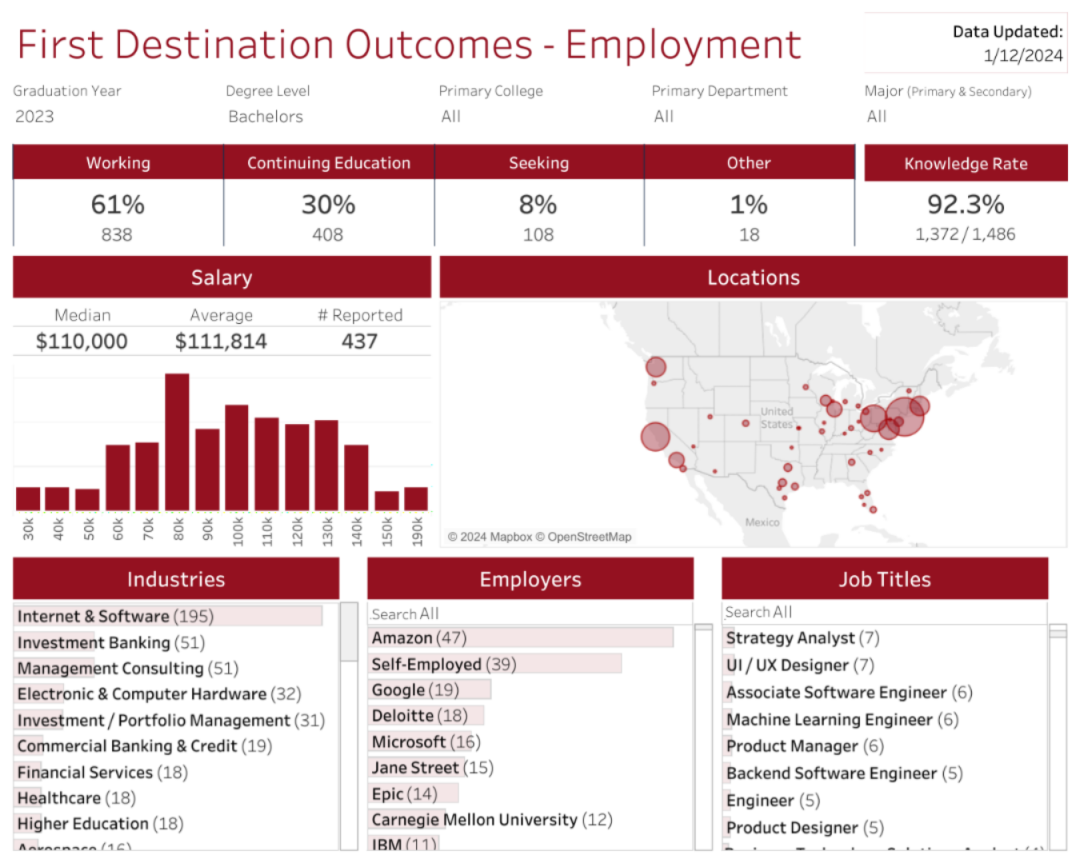
Task: Open the Mapbox attribution link
Action: pos(508,537)
